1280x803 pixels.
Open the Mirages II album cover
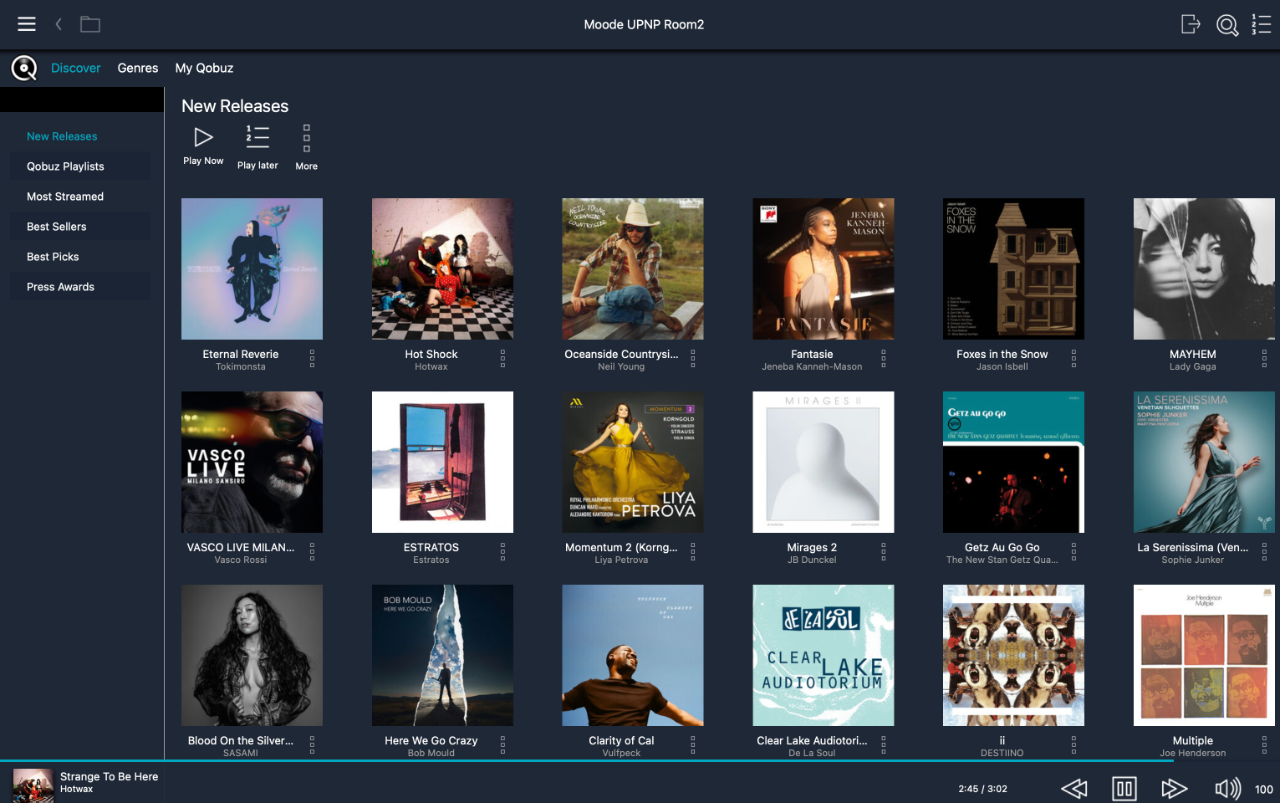(x=823, y=462)
